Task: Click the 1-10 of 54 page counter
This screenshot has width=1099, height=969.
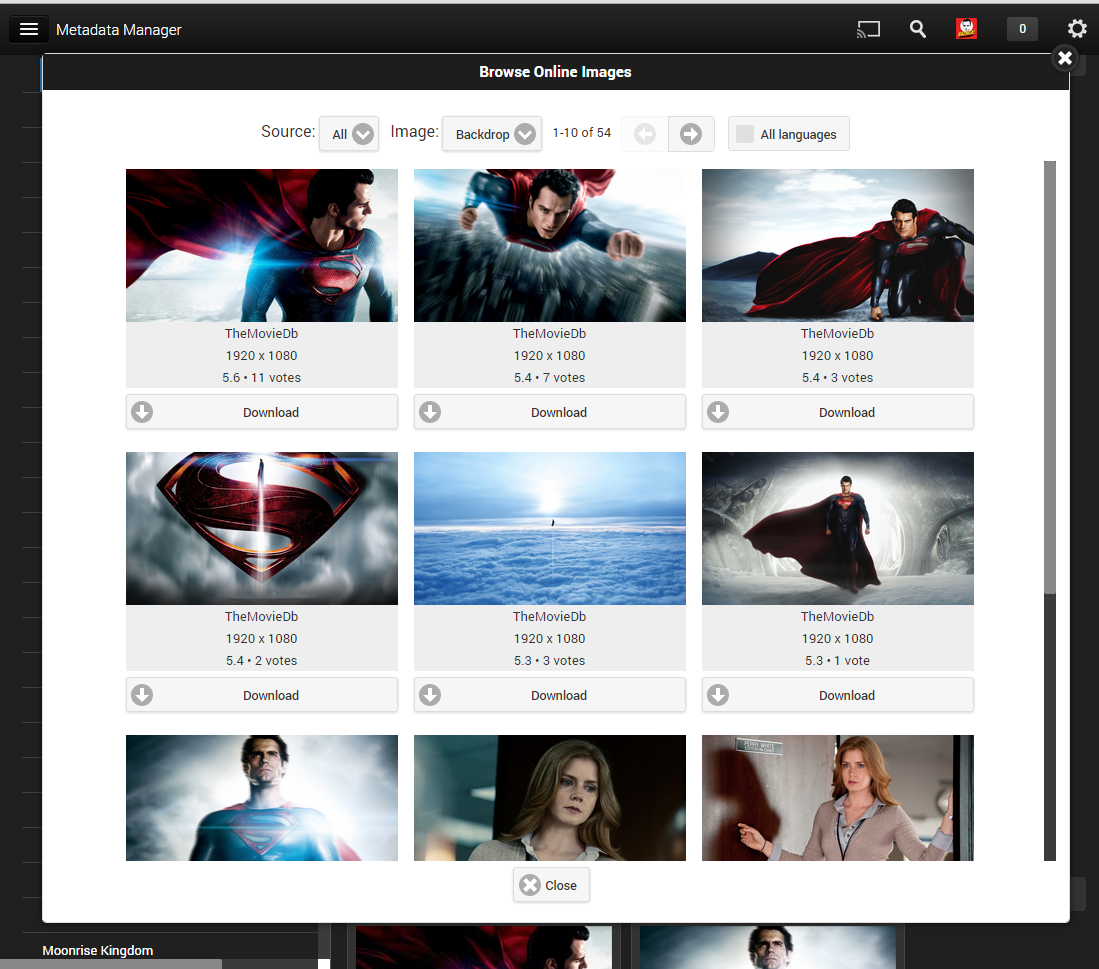Action: coord(582,132)
